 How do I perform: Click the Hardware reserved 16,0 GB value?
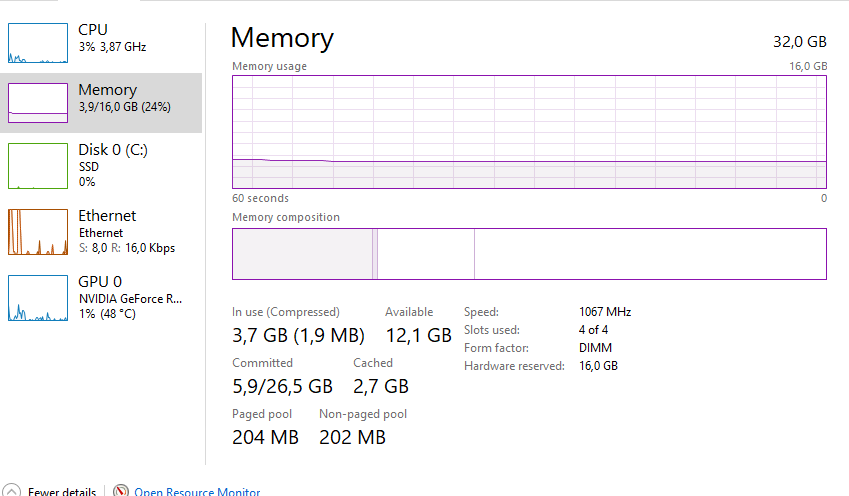598,366
